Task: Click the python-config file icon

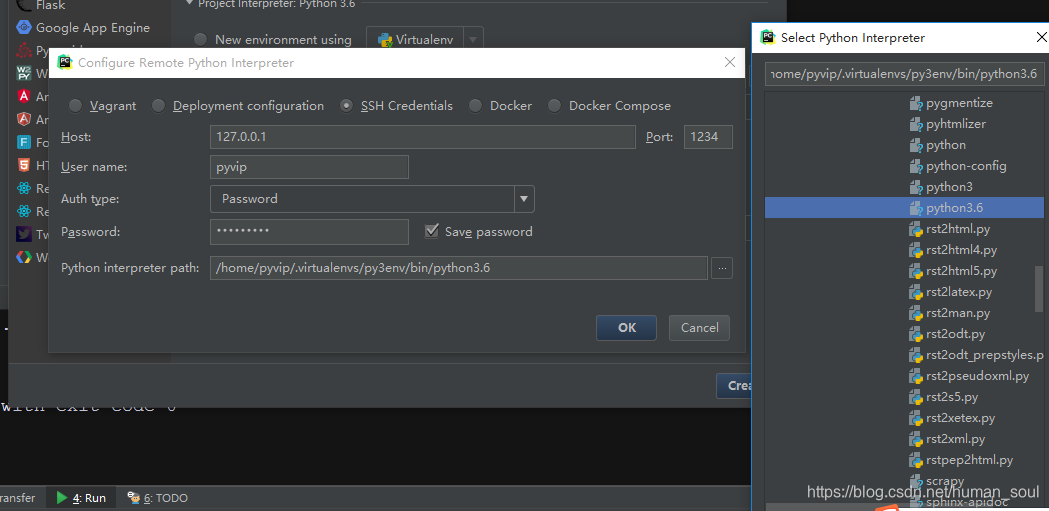Action: pyautogui.click(x=916, y=166)
